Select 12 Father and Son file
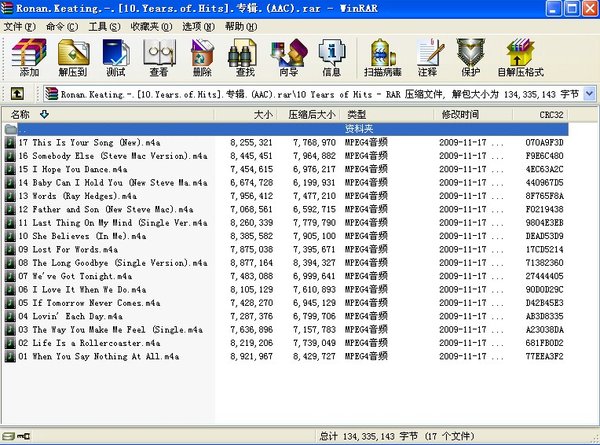Image resolution: width=600 pixels, height=445 pixels. point(106,210)
